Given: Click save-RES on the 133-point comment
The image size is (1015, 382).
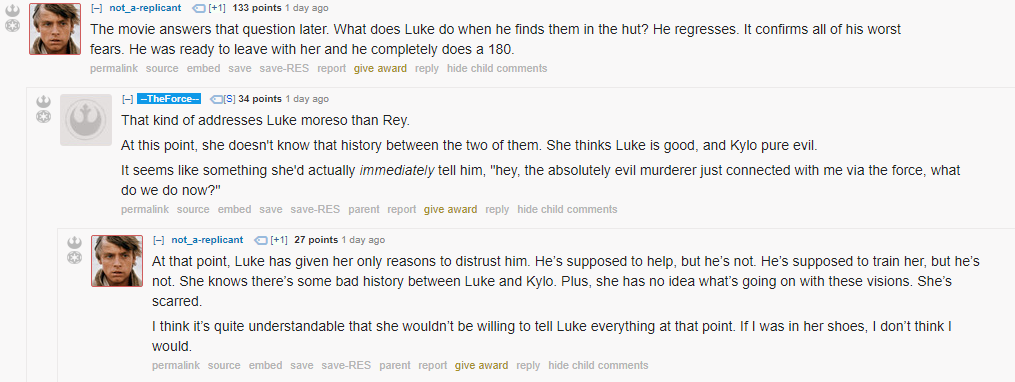Looking at the screenshot, I should (284, 68).
